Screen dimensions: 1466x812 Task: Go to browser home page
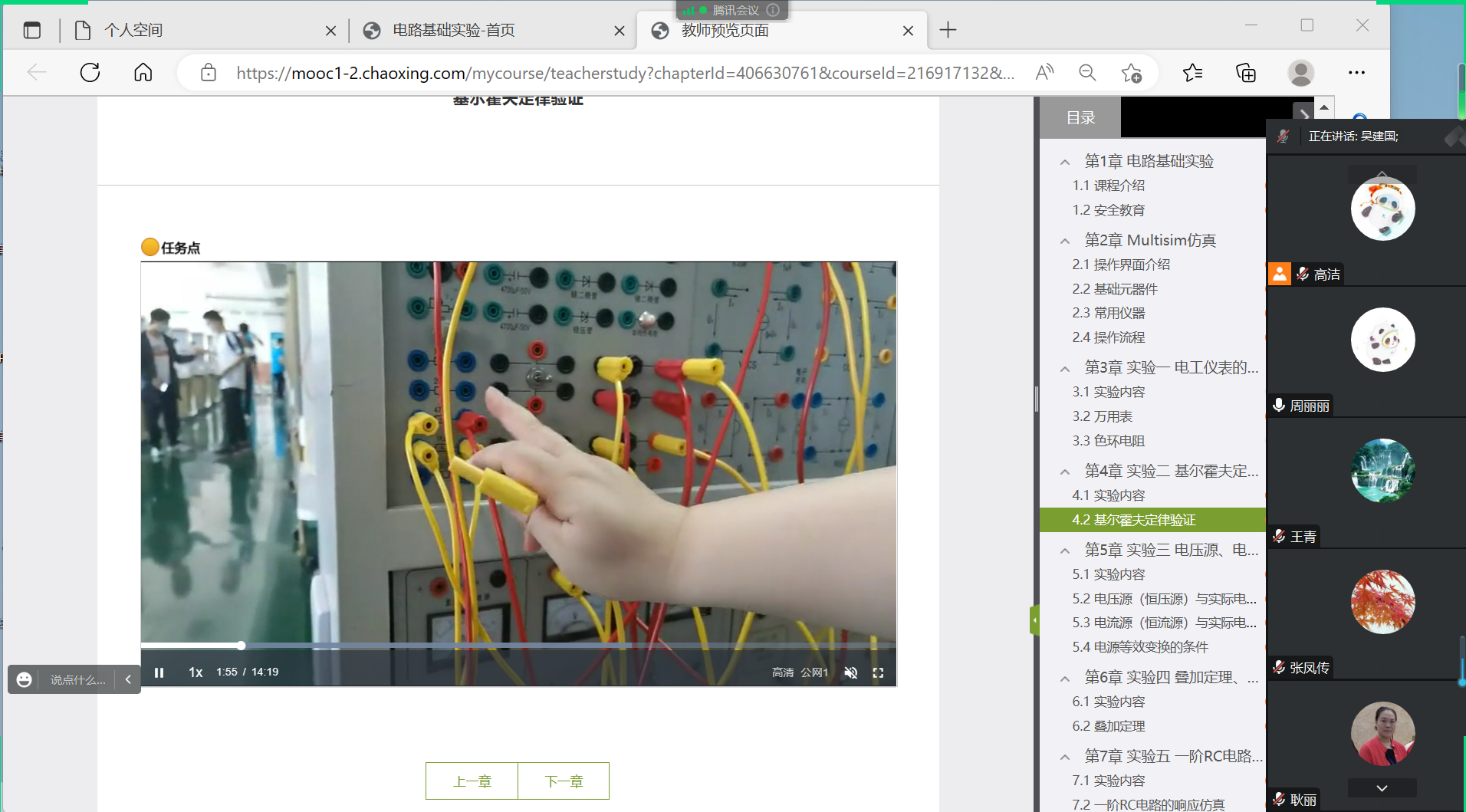143,73
